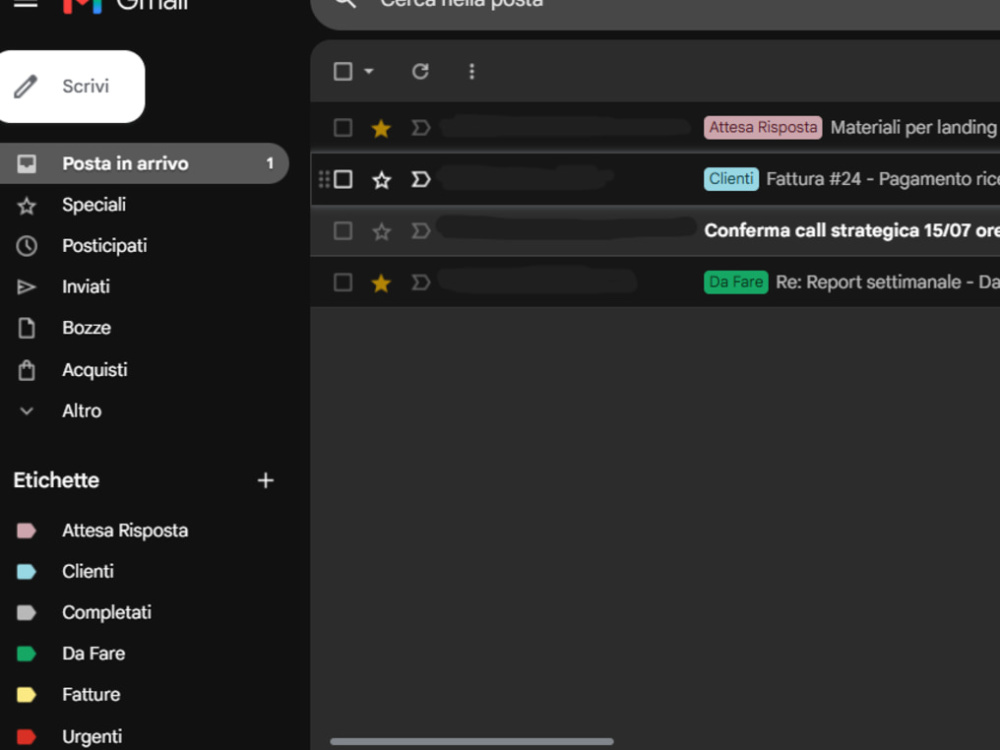Toggle importance marker on 'Conferma call strategica' email
Screen dimensions: 1000x750
[x=420, y=230]
